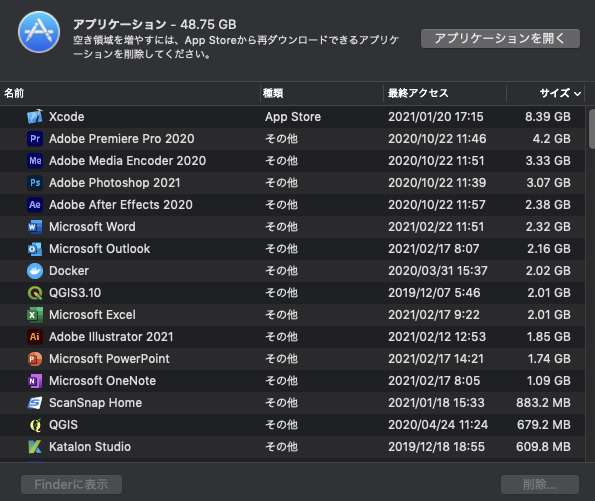Click 3.33 GB size value
The image size is (595, 501).
[x=548, y=161]
